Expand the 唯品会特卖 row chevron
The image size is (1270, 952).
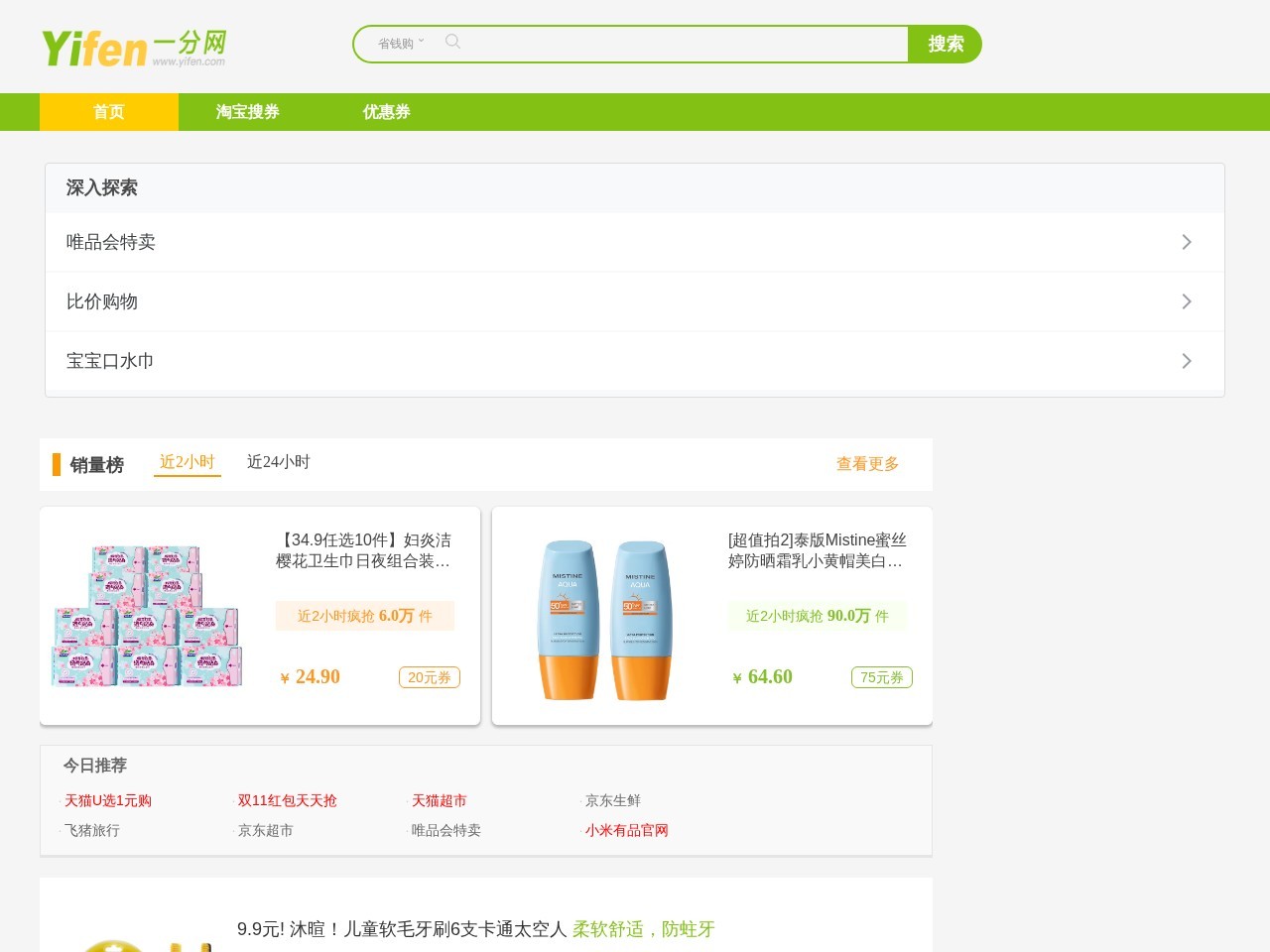[x=1186, y=242]
